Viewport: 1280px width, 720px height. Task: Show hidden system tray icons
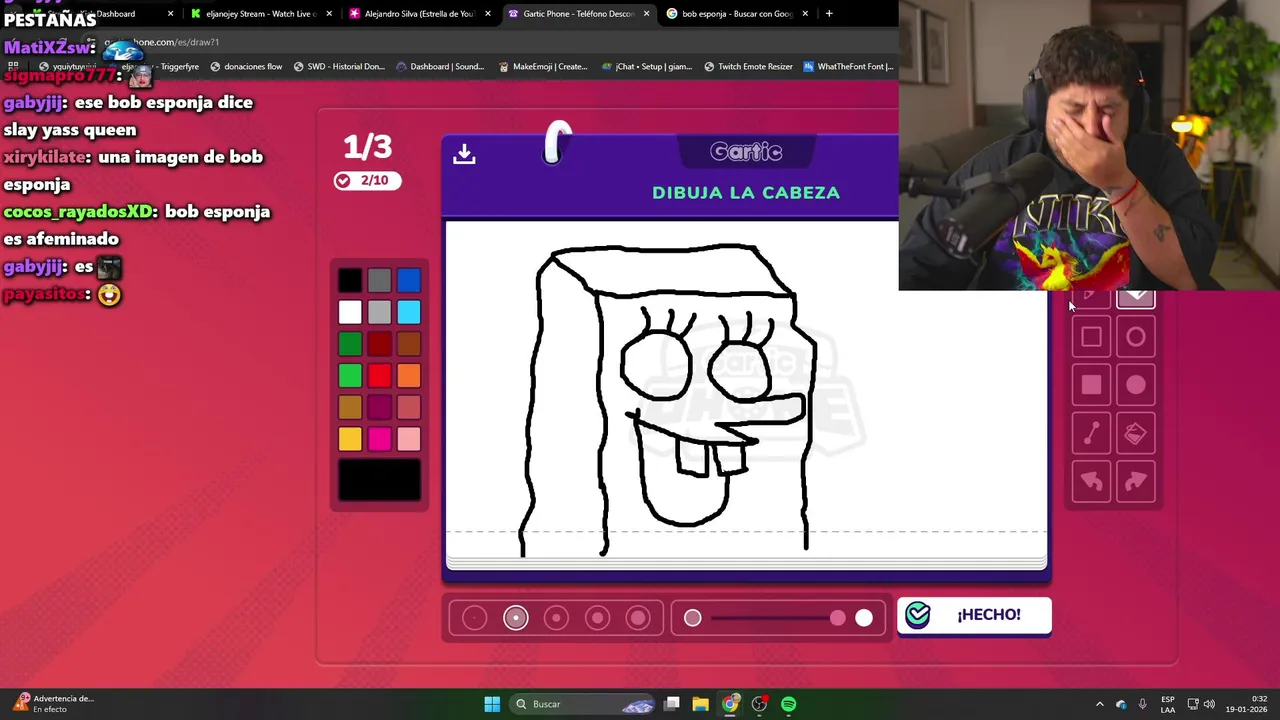pyautogui.click(x=1099, y=704)
